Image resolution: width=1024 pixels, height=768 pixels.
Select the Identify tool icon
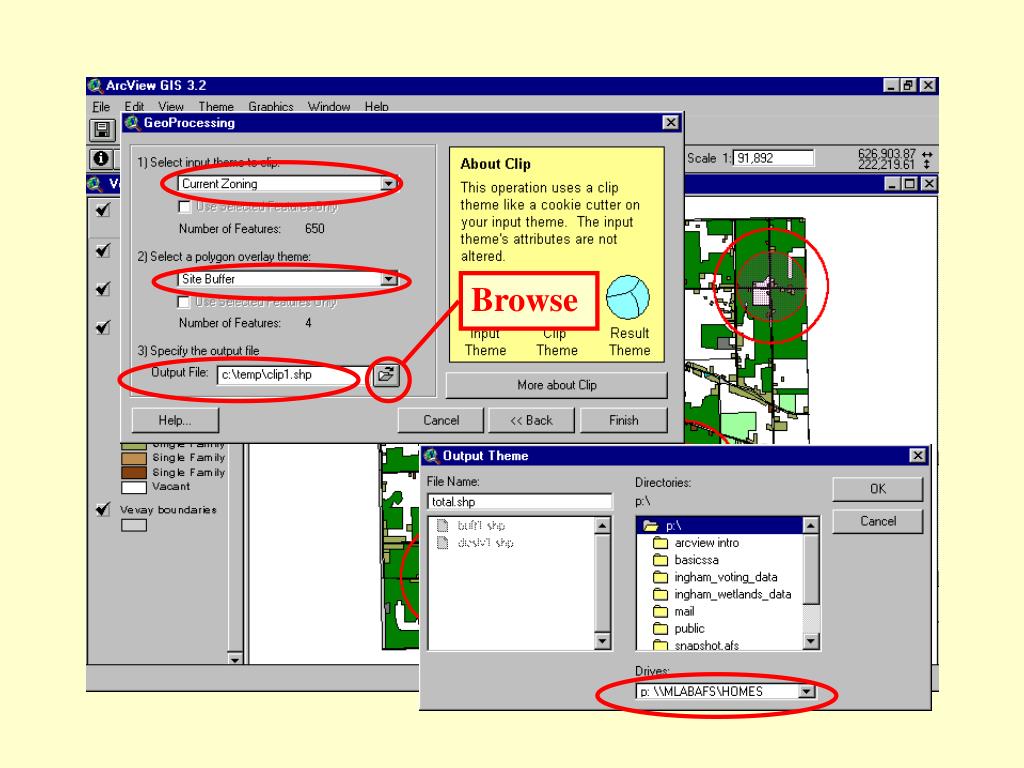pos(101,158)
